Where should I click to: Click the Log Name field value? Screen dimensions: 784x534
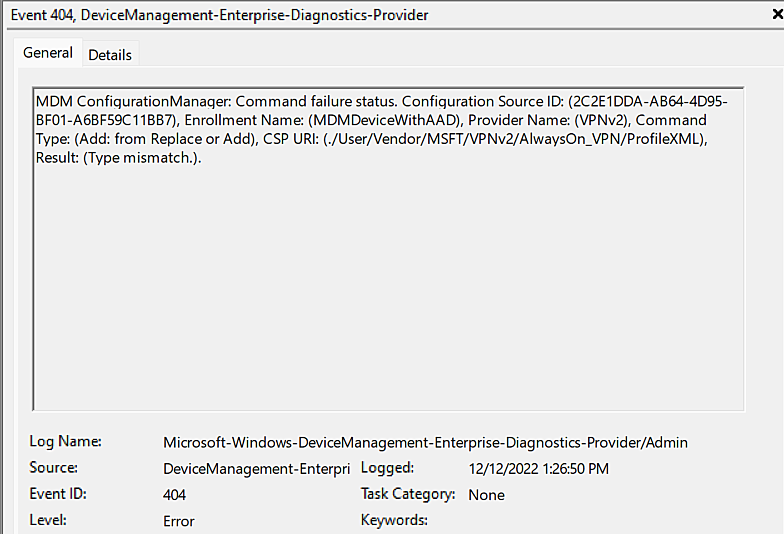coord(425,442)
